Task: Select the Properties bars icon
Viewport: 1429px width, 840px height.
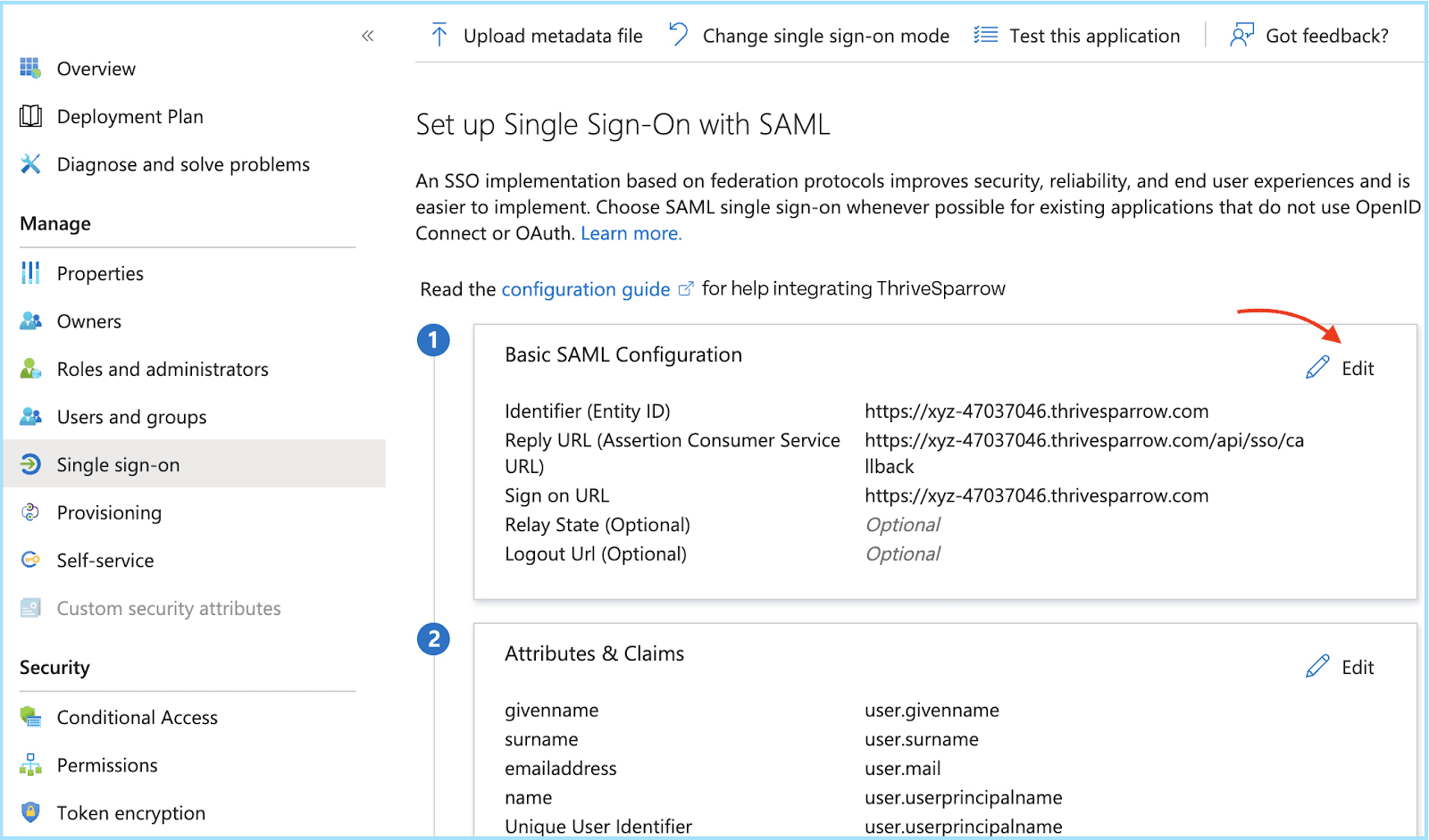Action: (x=30, y=273)
